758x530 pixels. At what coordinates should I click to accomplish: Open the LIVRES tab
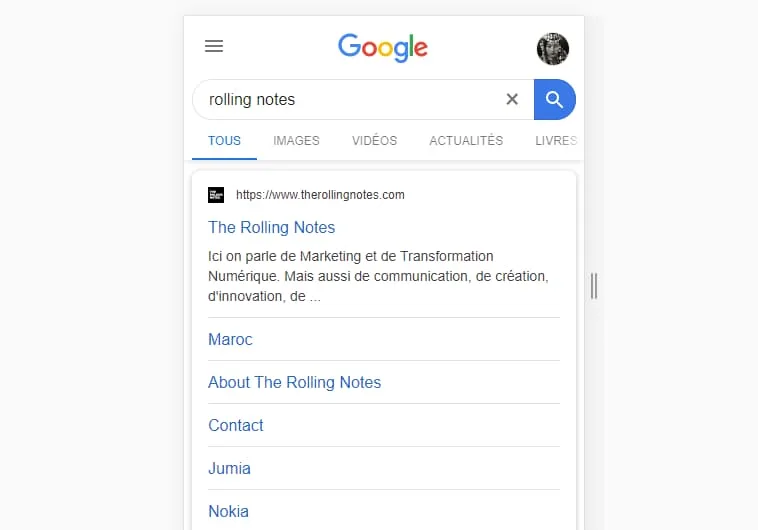556,141
